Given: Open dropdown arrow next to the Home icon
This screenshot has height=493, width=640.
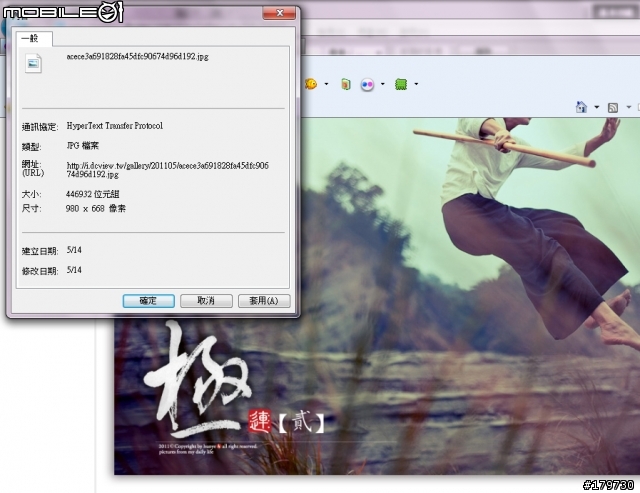Looking at the screenshot, I should tap(596, 107).
